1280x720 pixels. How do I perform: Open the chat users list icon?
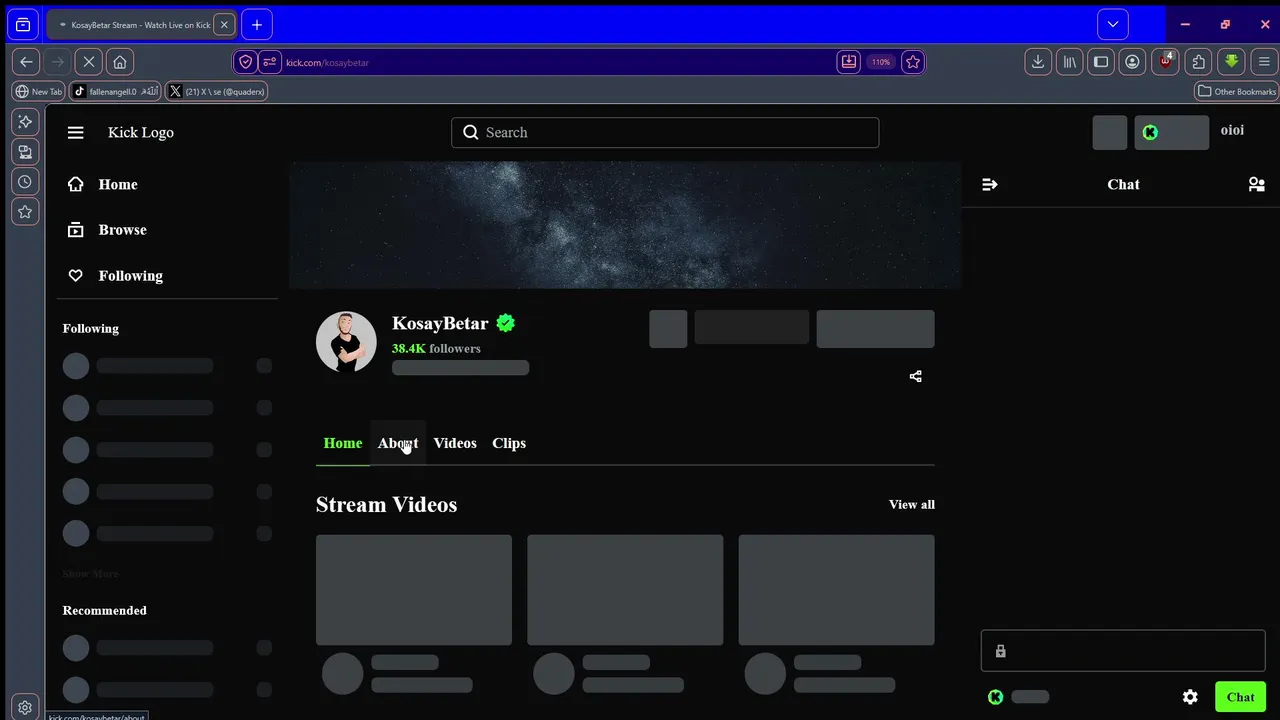[1257, 184]
